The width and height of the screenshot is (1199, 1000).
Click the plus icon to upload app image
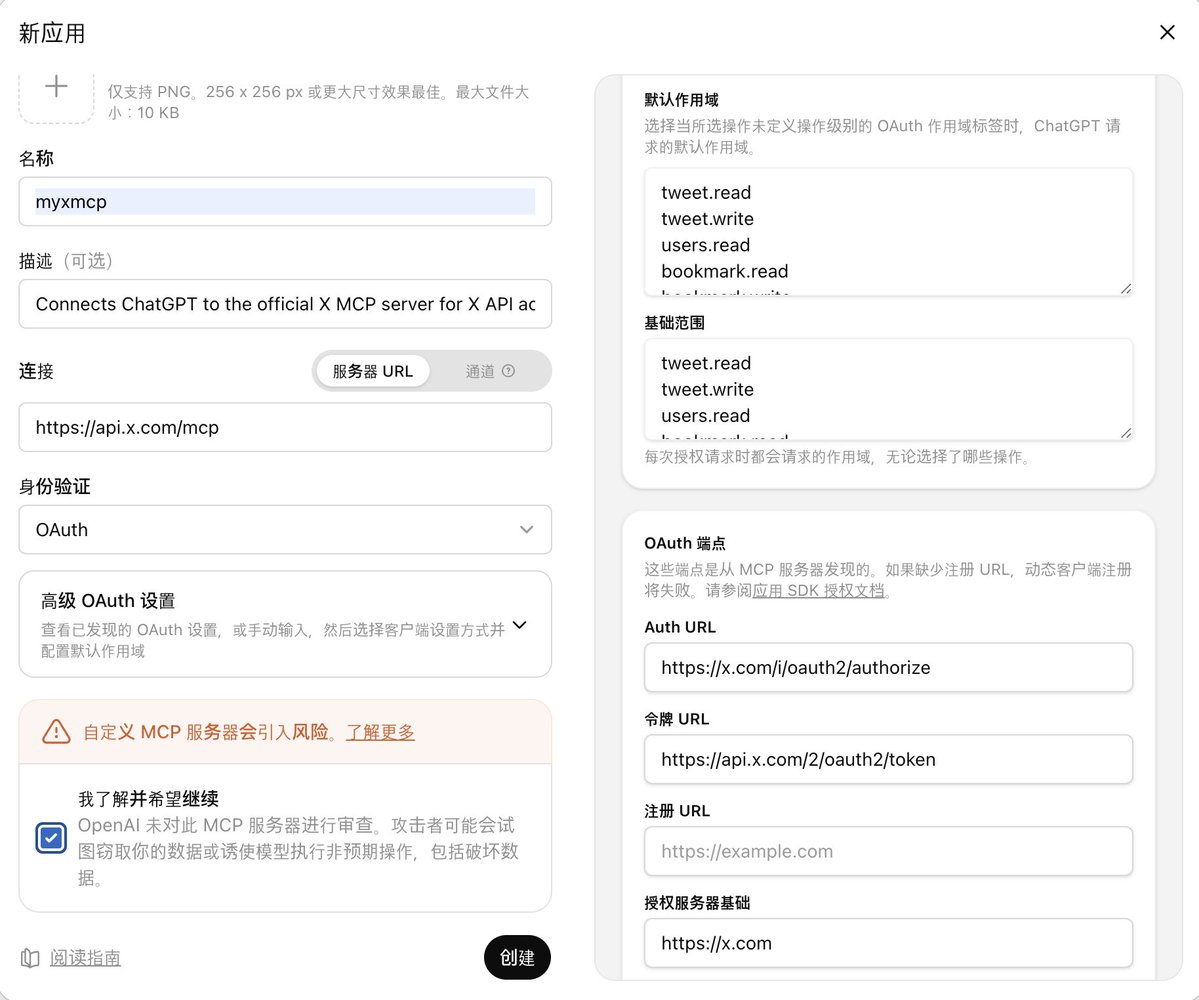[56, 86]
